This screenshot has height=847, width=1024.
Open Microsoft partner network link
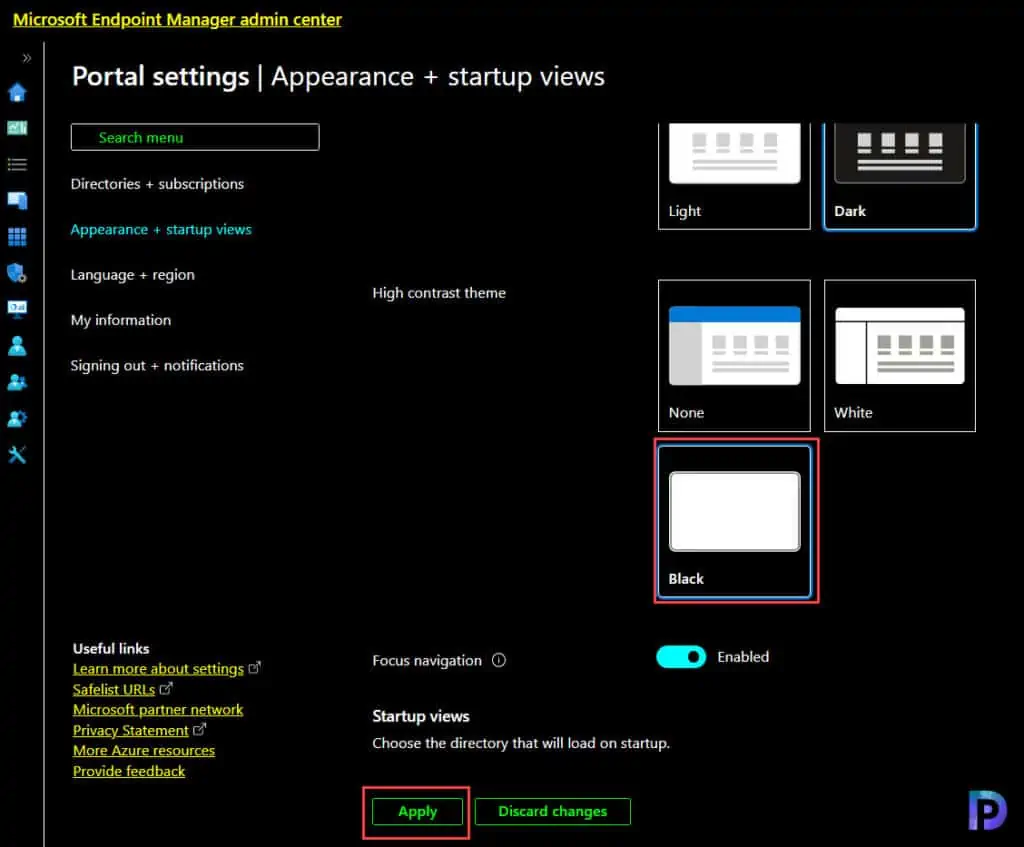pos(158,709)
